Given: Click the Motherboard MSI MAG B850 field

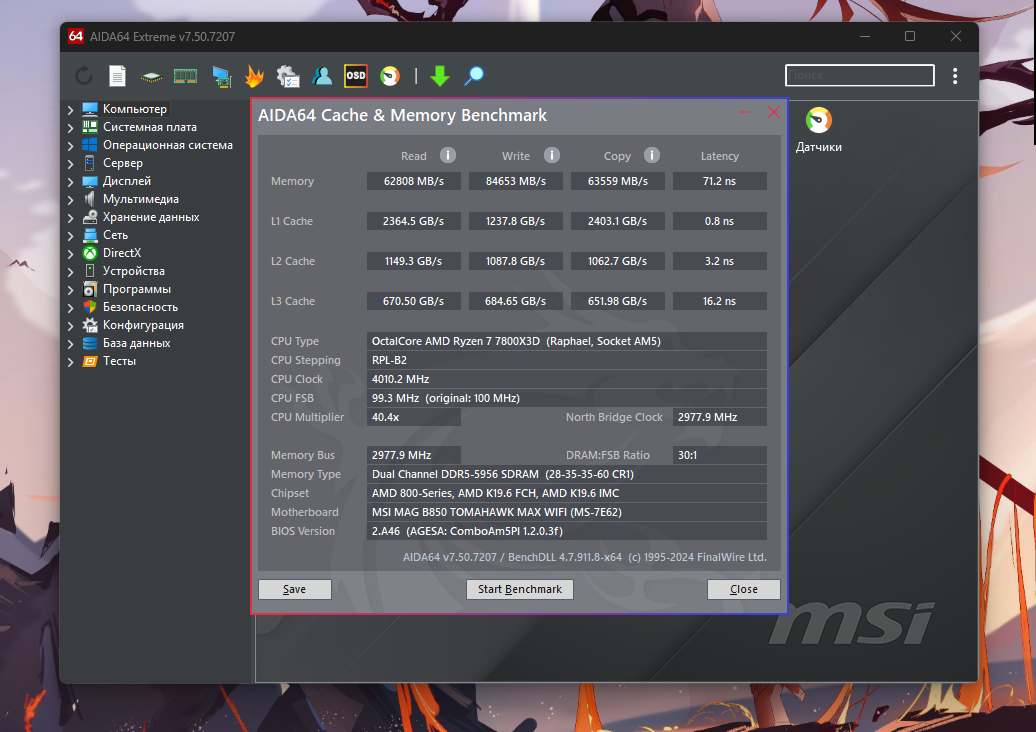Looking at the screenshot, I should (x=567, y=512).
